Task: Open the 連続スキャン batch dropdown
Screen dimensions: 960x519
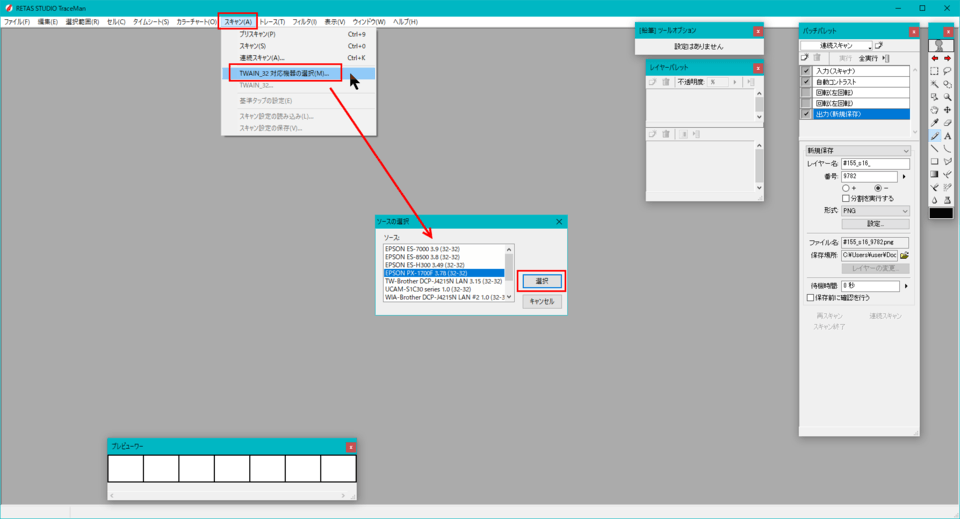Action: point(836,46)
